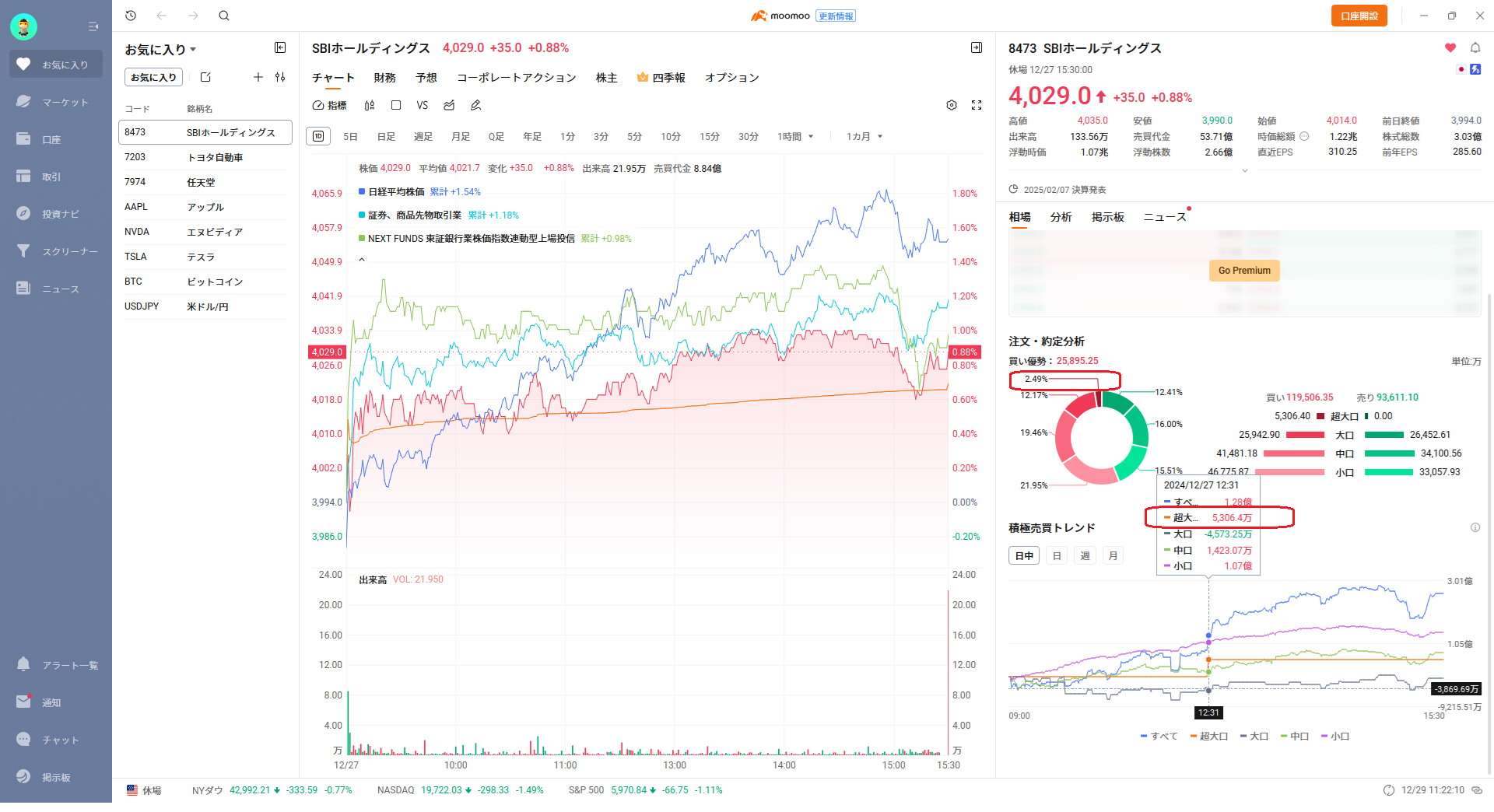This screenshot has height=812, width=1494.
Task: Edit watchlist with the pencil-square icon
Action: [205, 77]
